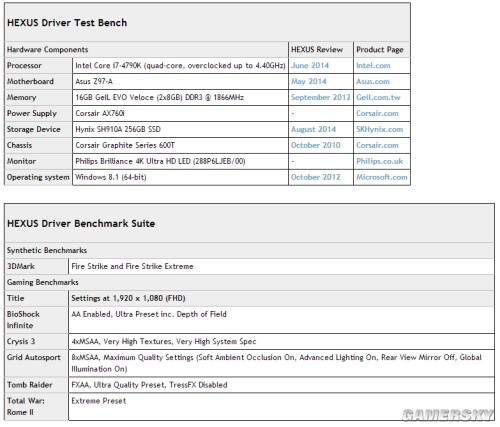Select the Grid Autosport row label
Viewport: 500px width, 427px height.
click(x=36, y=363)
